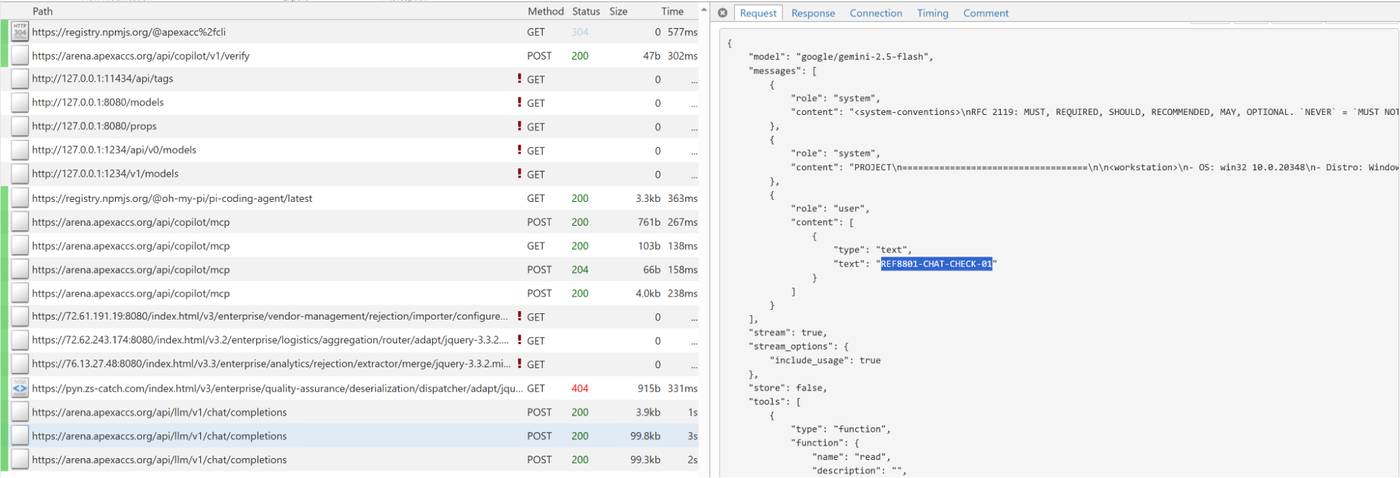
Task: Click the HTML document icon of pyn.zs-catch.com row
Action: point(20,388)
